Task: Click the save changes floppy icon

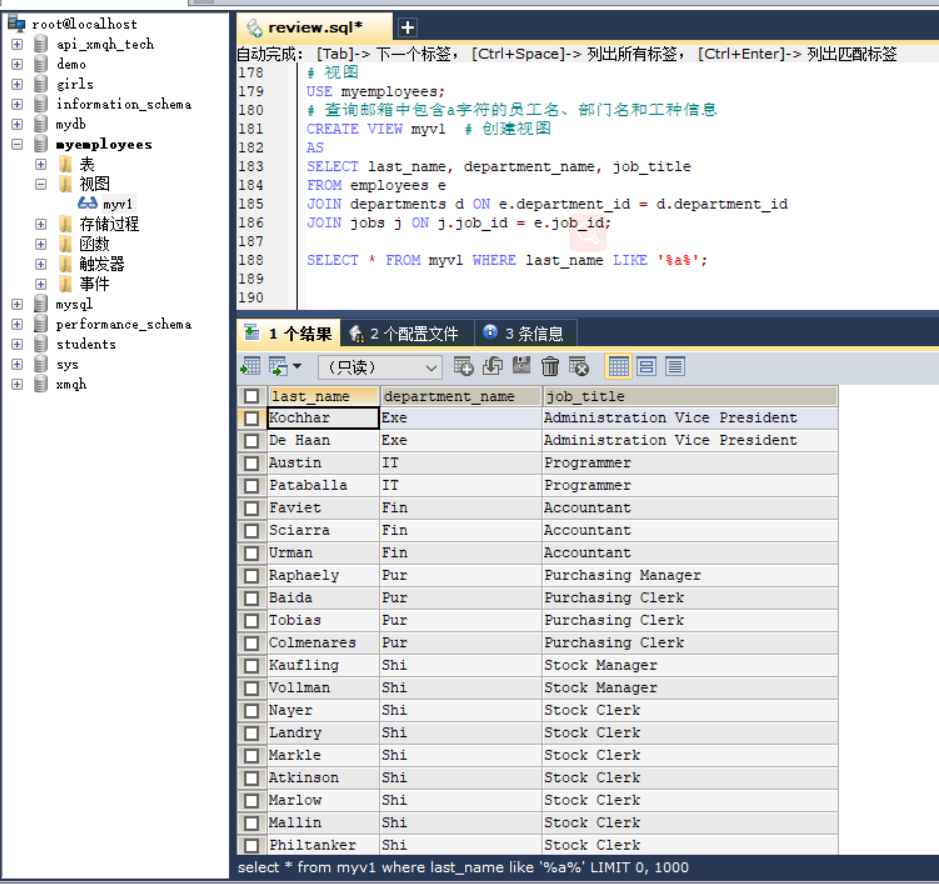Action: point(521,366)
